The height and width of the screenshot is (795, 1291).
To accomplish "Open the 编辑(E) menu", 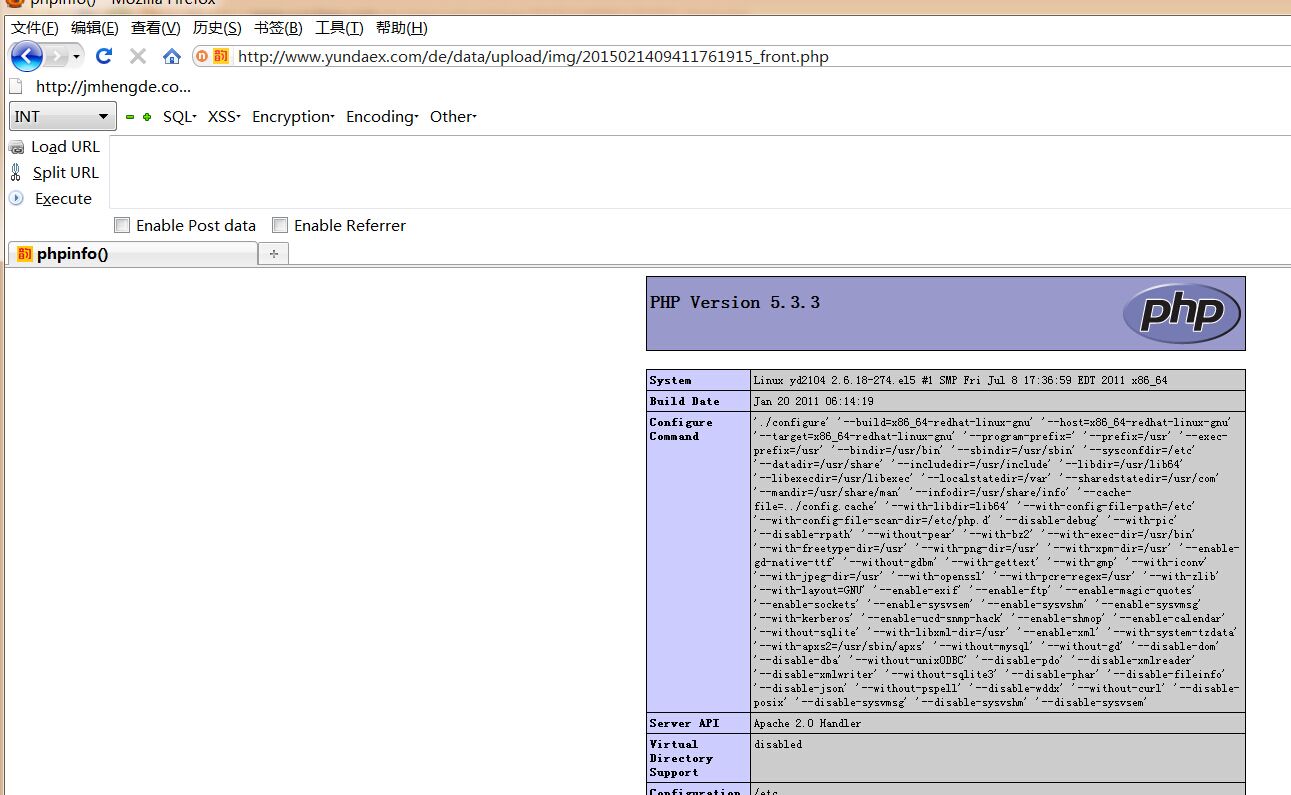I will point(94,27).
